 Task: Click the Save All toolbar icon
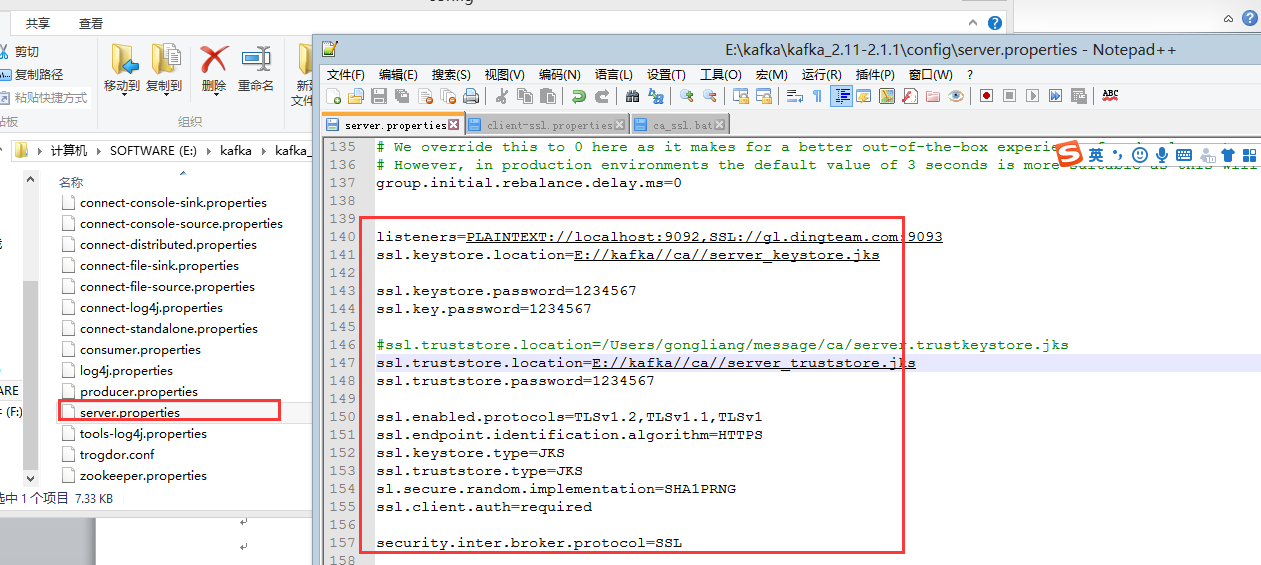click(402, 96)
